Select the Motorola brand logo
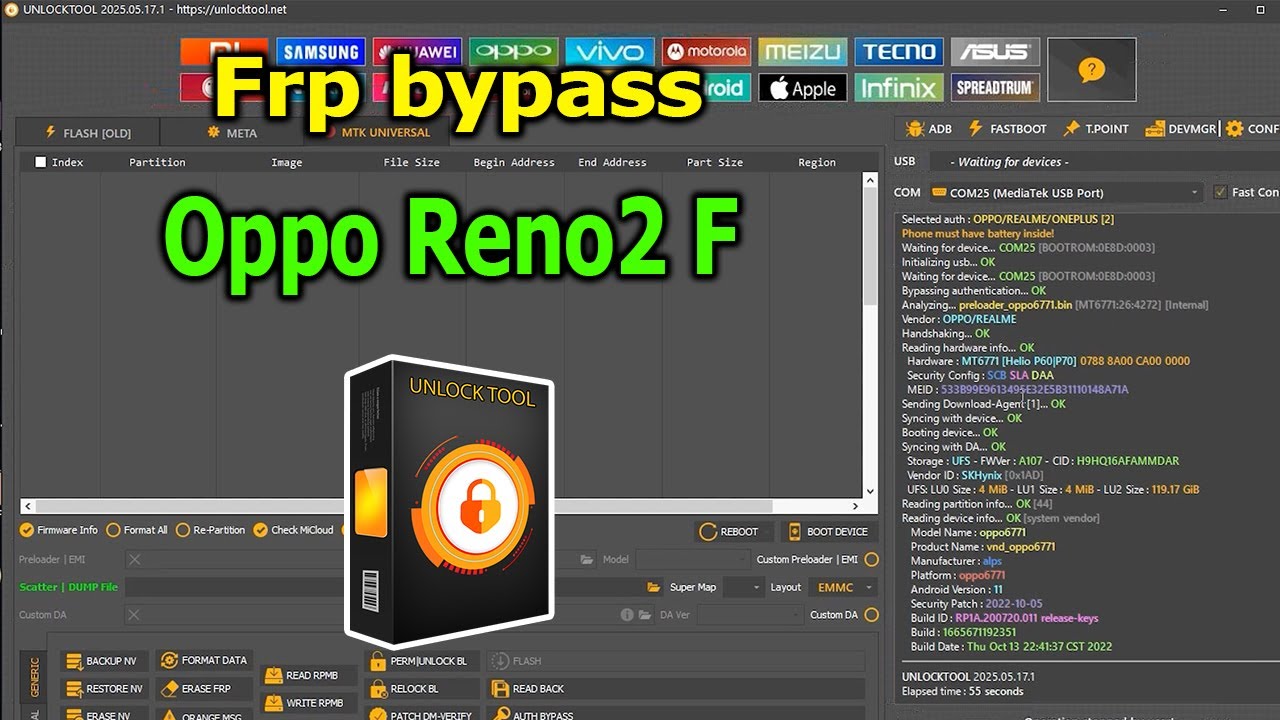The image size is (1280, 720). 705,52
